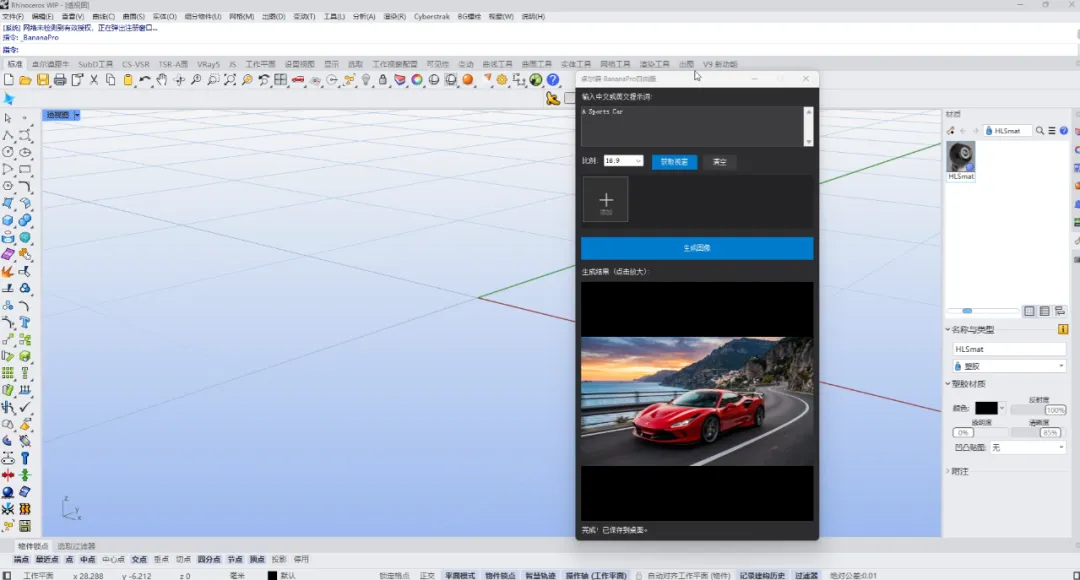This screenshot has width=1080, height=580.
Task: Click the Cut scissors icon
Action: [x=94, y=80]
